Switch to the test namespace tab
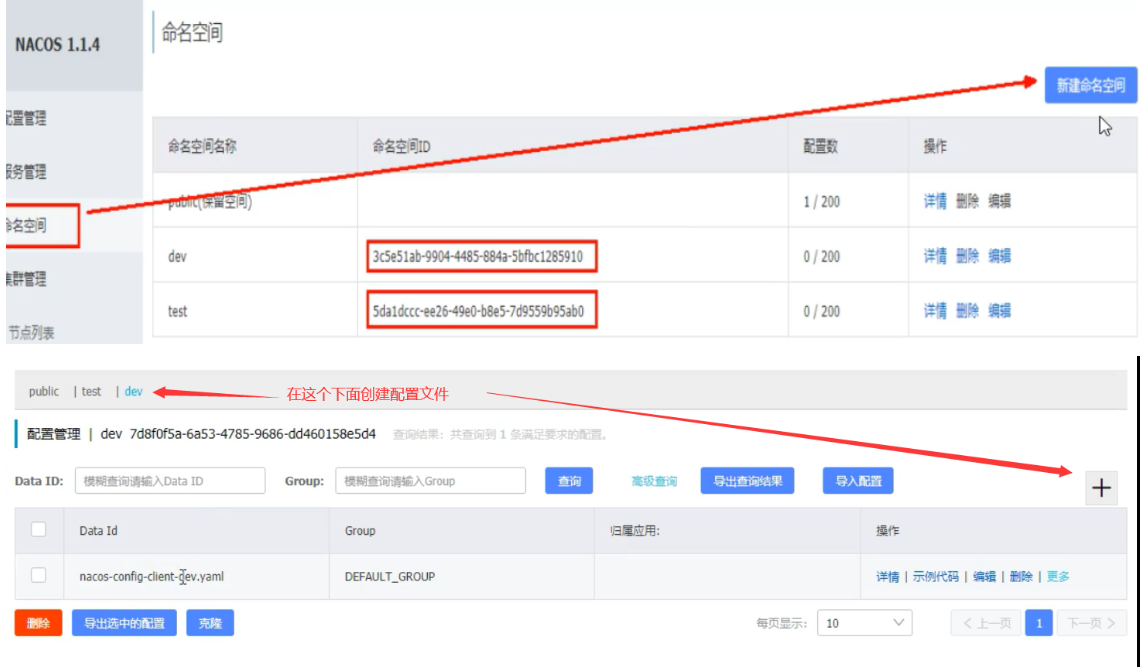Viewport: 1147px width, 667px height. click(91, 391)
